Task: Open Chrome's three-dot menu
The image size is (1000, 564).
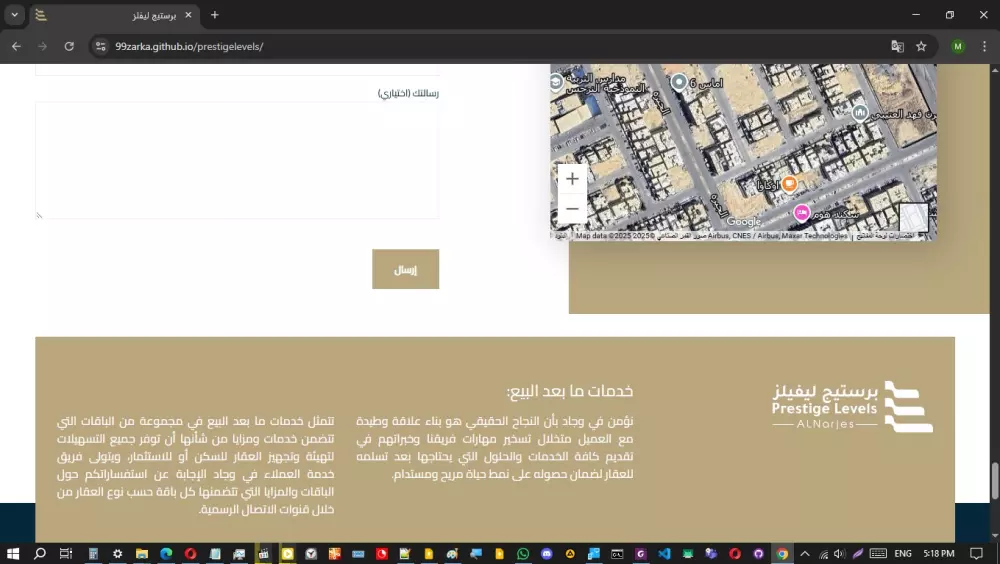Action: [x=984, y=47]
